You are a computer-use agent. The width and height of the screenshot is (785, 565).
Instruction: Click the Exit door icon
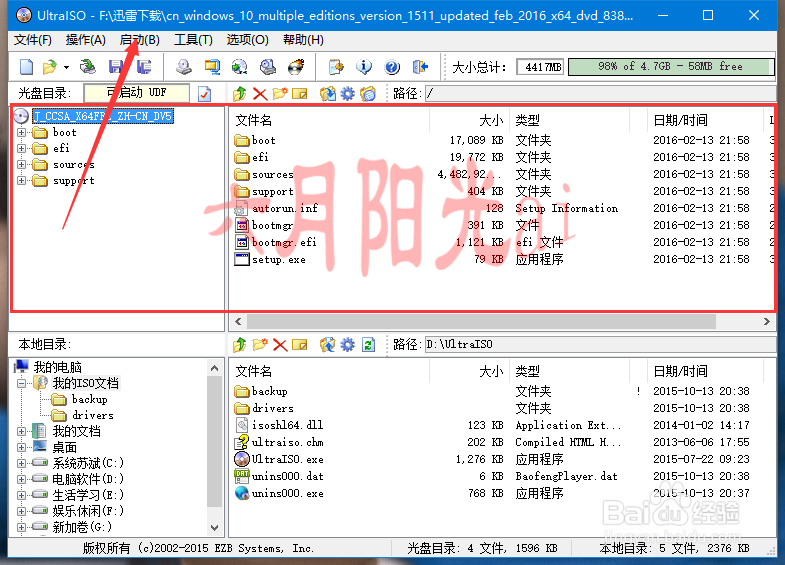(420, 67)
